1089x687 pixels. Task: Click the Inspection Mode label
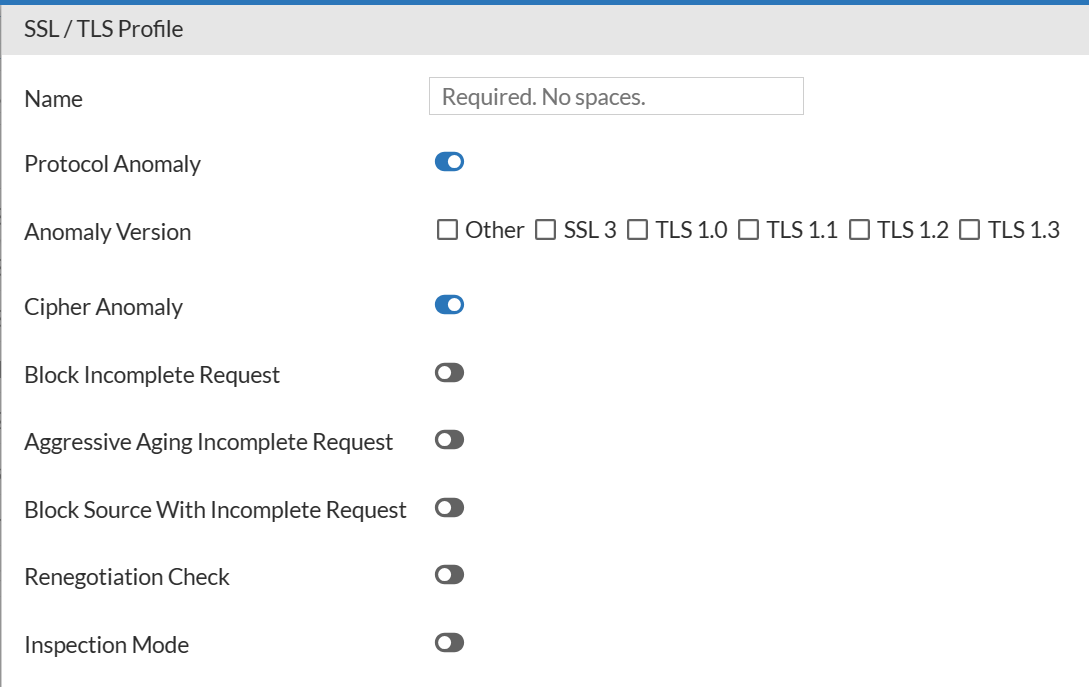point(106,644)
